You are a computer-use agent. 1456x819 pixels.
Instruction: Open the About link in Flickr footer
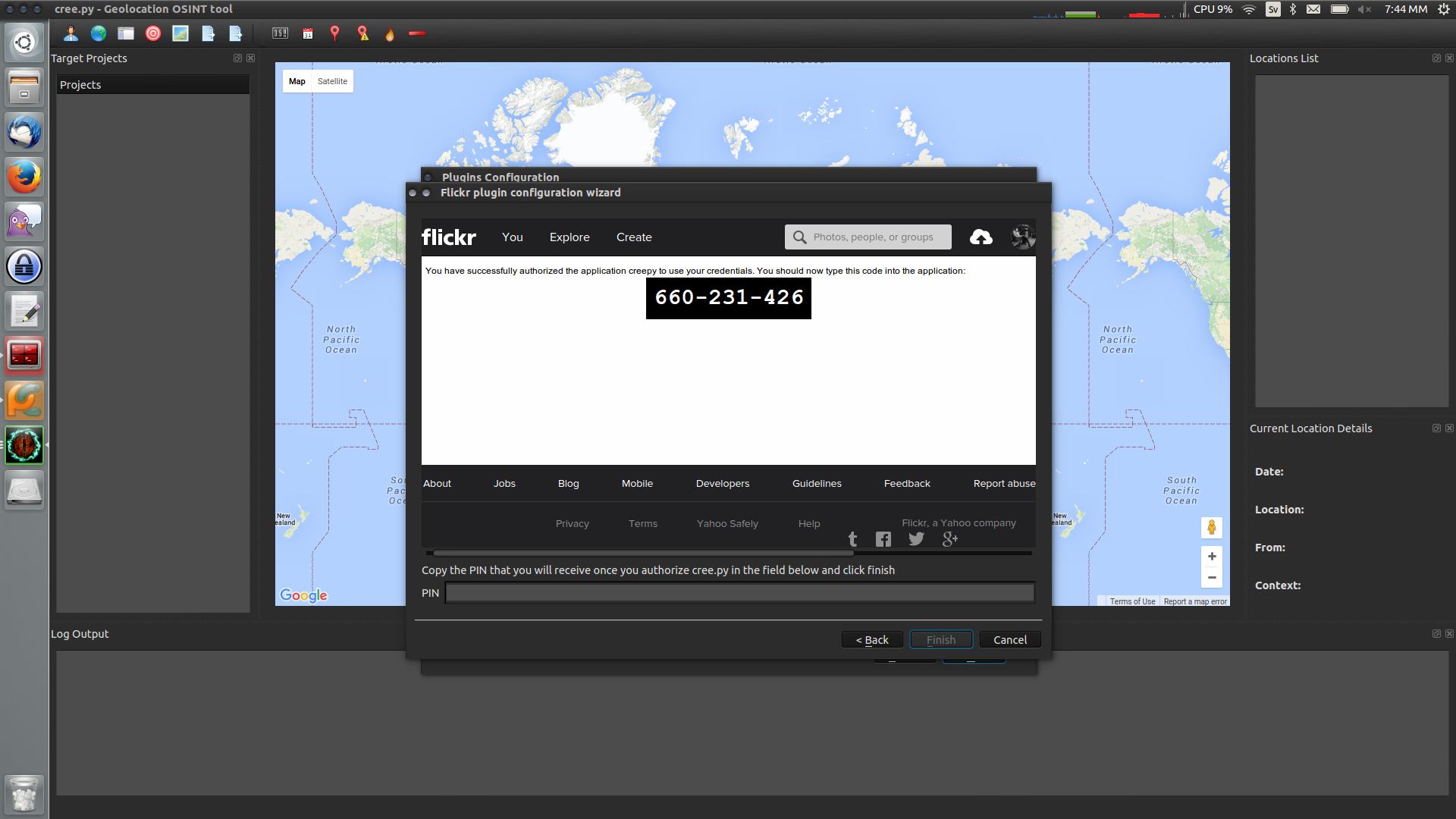tap(437, 484)
